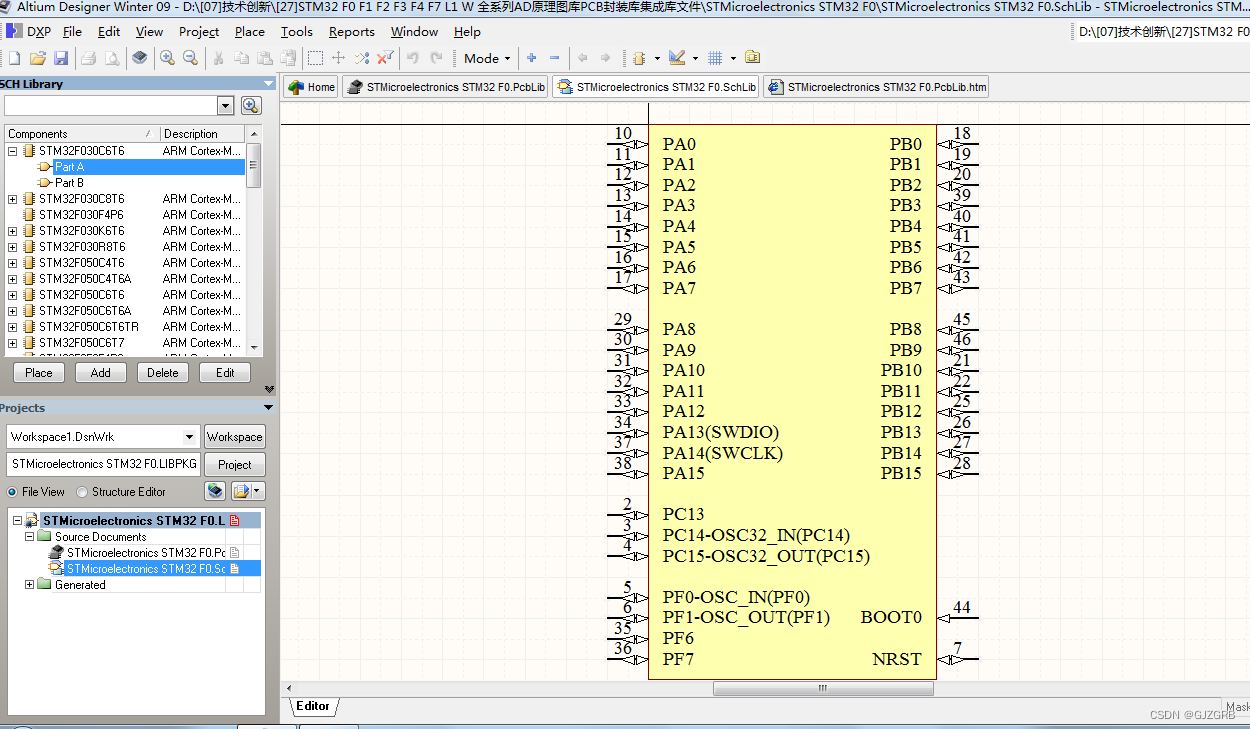This screenshot has width=1250, height=729.
Task: Switch to the STMicroelectronics STM32 F0.PcbLib tab
Action: (444, 86)
